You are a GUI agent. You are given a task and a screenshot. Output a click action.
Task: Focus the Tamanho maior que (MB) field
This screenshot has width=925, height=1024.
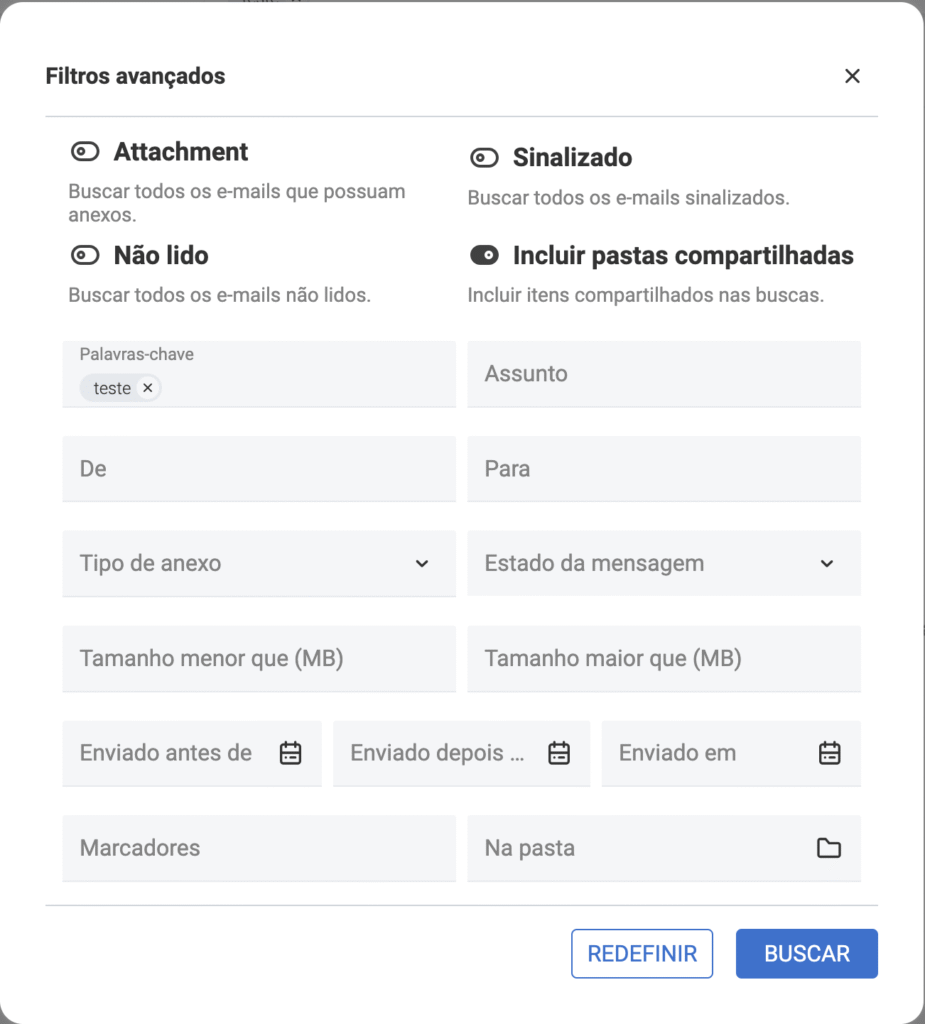[663, 659]
